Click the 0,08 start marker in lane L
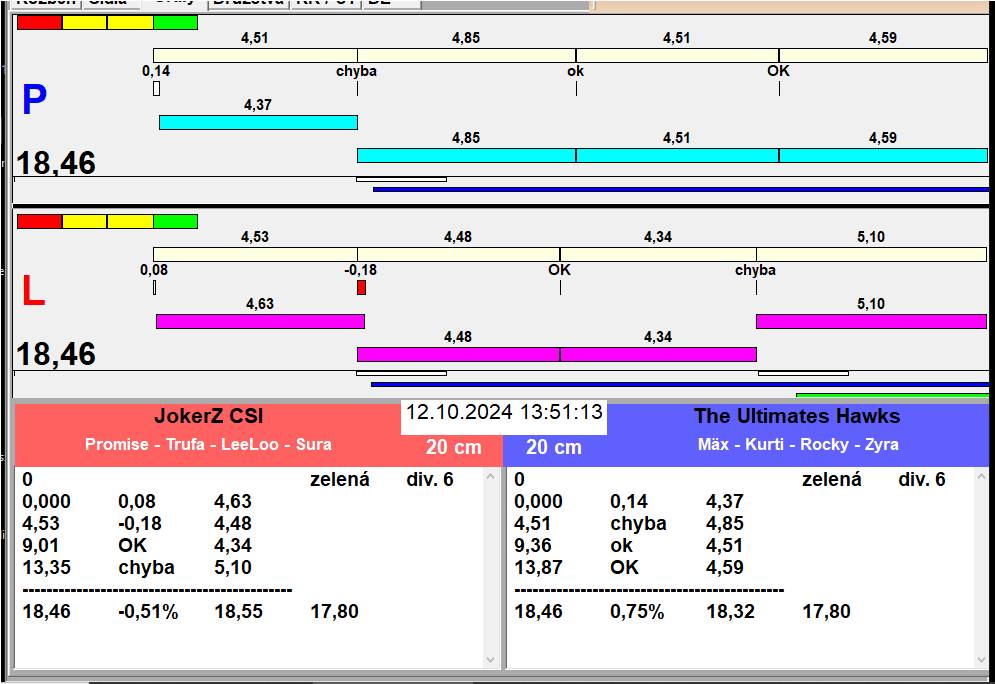Image resolution: width=995 pixels, height=684 pixels. tap(155, 288)
